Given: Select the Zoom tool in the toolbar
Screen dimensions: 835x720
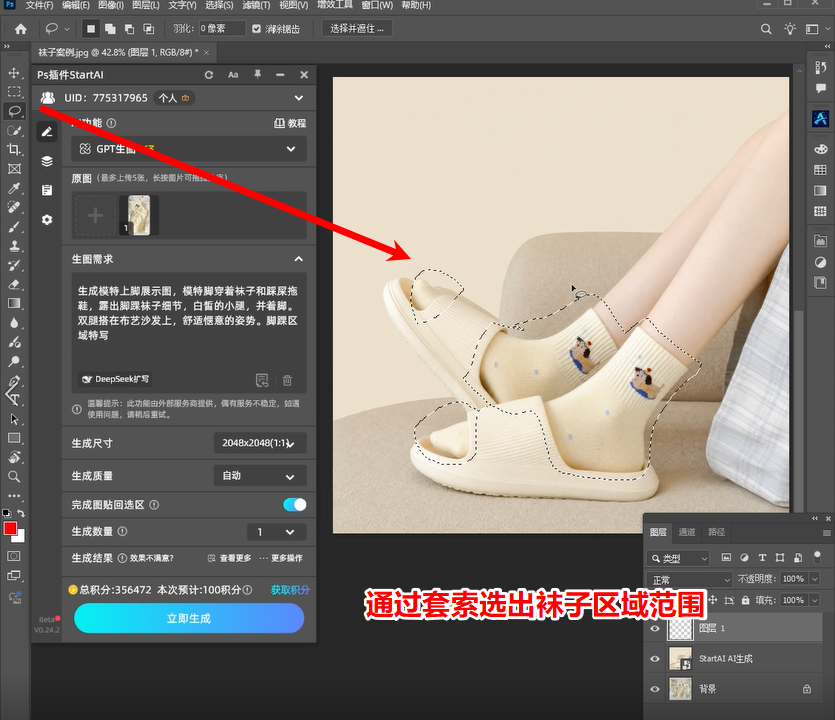Looking at the screenshot, I should point(14,477).
